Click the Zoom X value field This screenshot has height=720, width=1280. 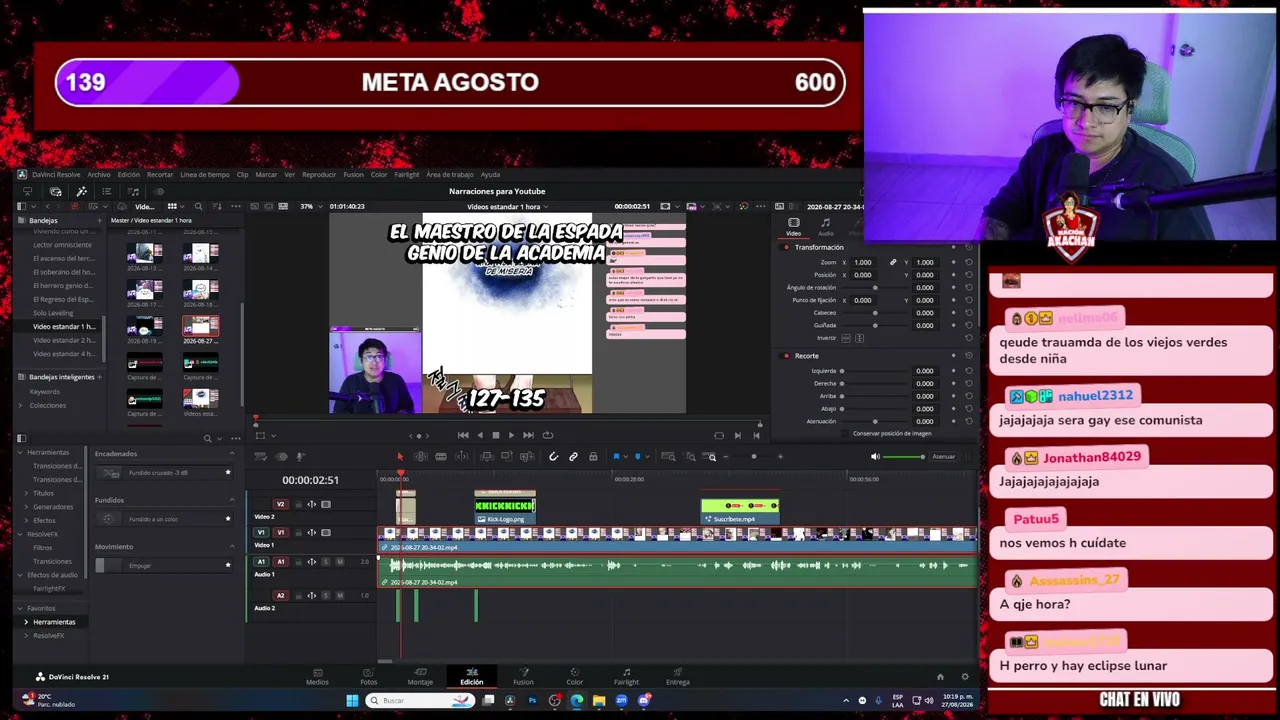click(x=864, y=263)
